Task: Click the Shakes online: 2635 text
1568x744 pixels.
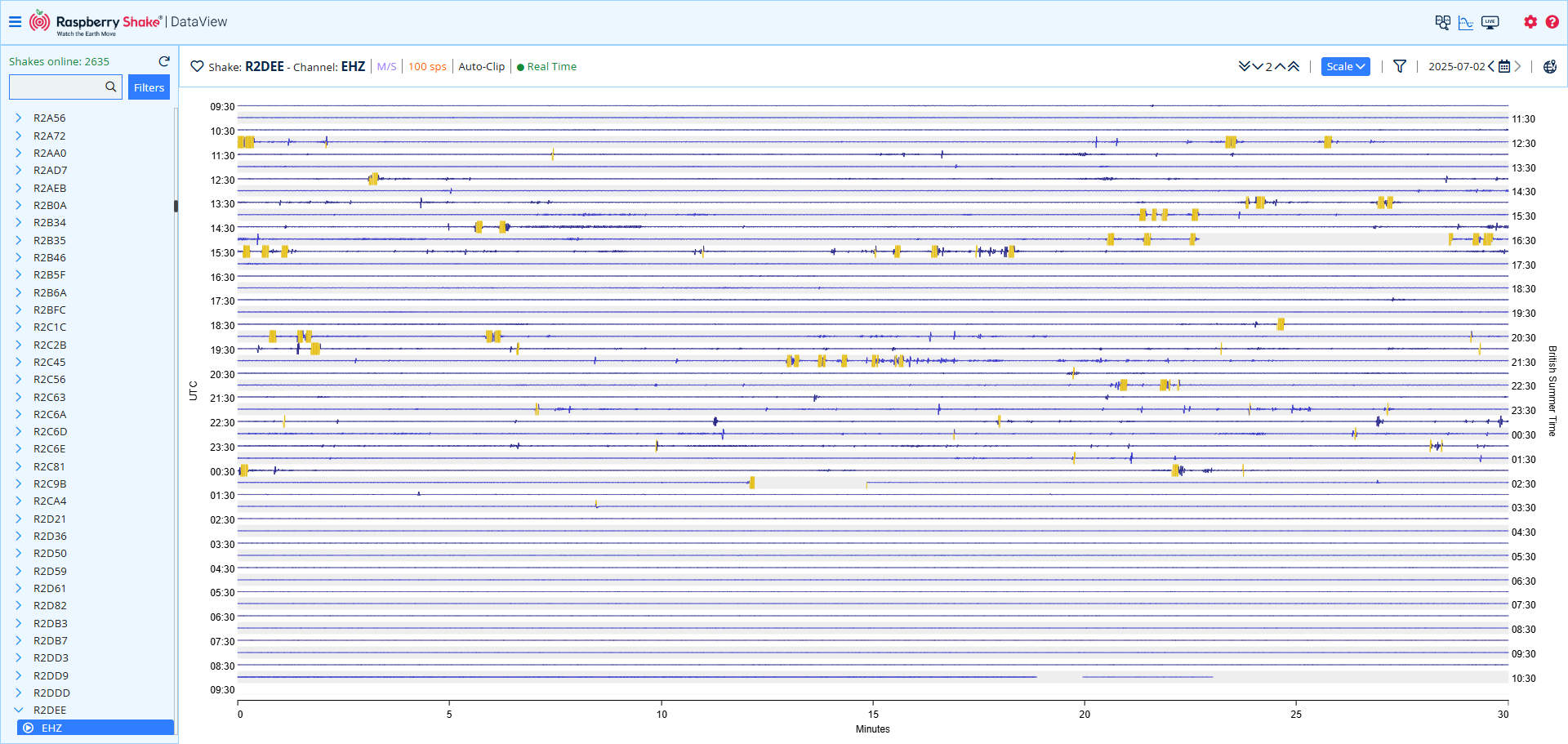Action: (59, 61)
